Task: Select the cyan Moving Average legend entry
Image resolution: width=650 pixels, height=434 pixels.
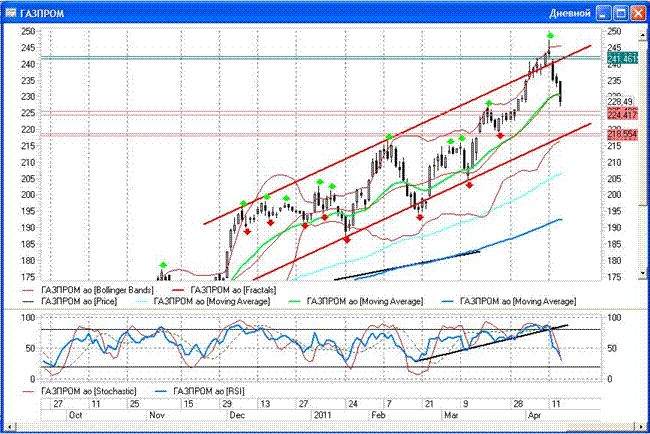Action: pyautogui.click(x=203, y=301)
